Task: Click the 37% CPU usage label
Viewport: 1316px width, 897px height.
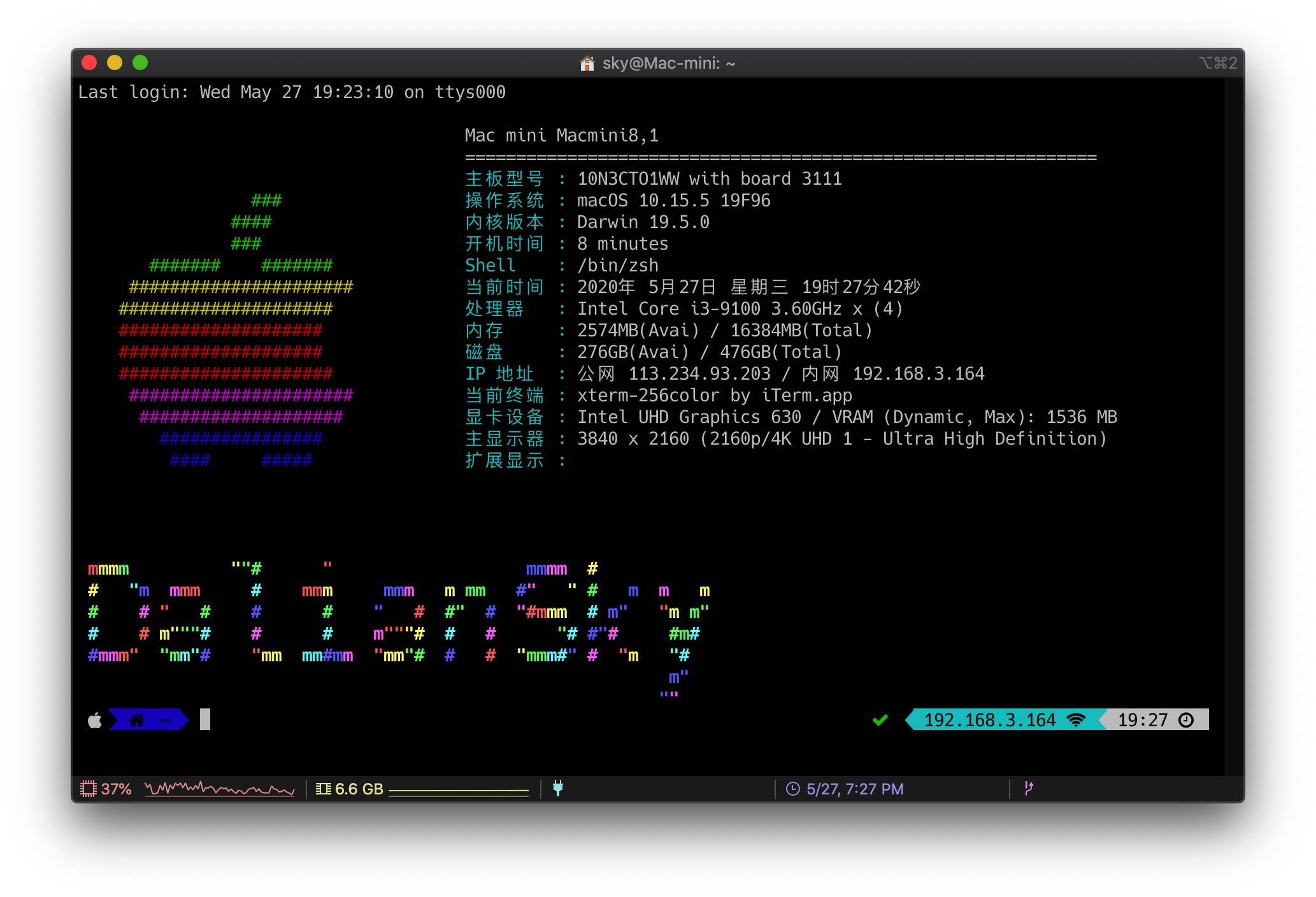Action: pos(117,789)
